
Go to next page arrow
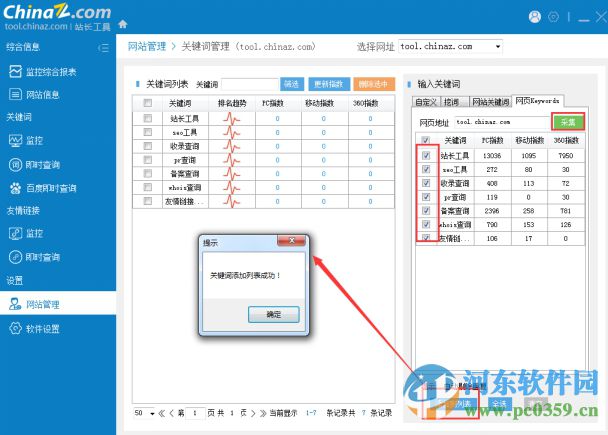(253, 413)
